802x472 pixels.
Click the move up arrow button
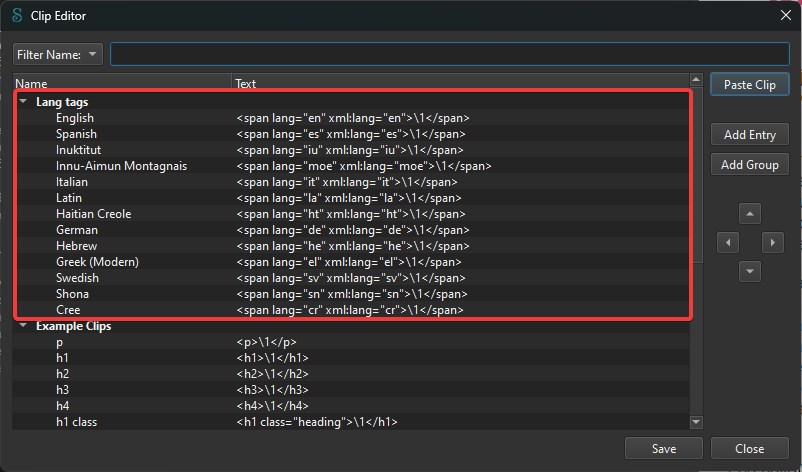[749, 214]
